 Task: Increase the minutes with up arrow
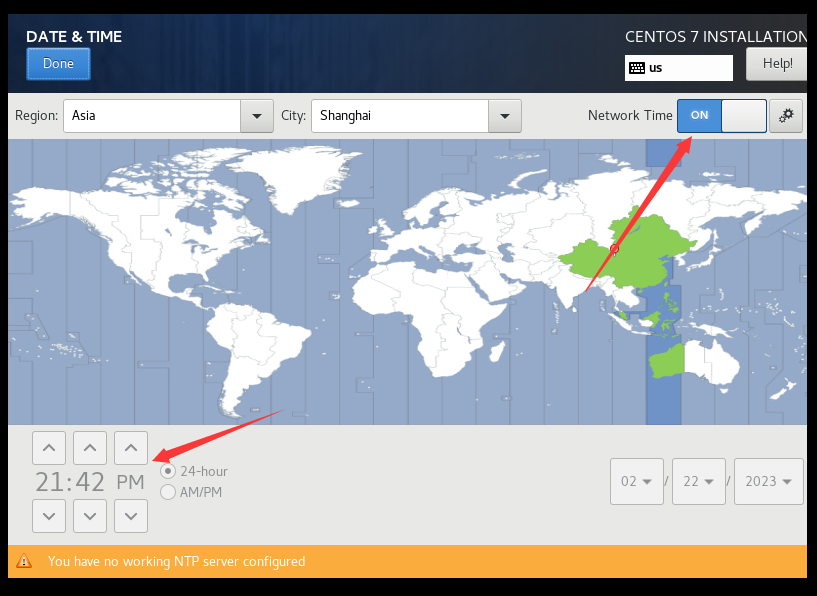(90, 448)
